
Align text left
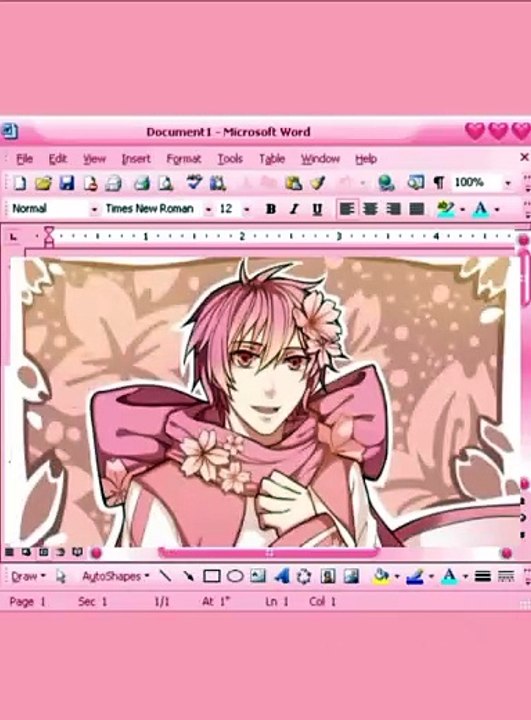(347, 209)
